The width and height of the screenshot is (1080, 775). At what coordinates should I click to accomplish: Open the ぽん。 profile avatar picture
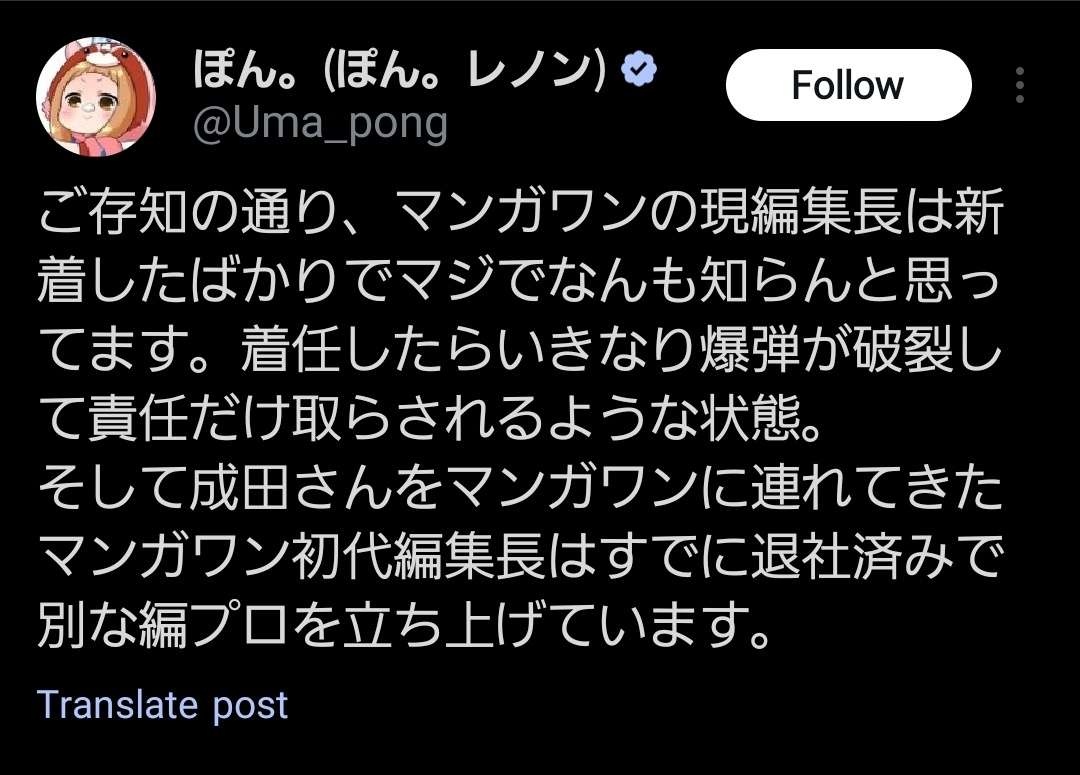coord(96,97)
